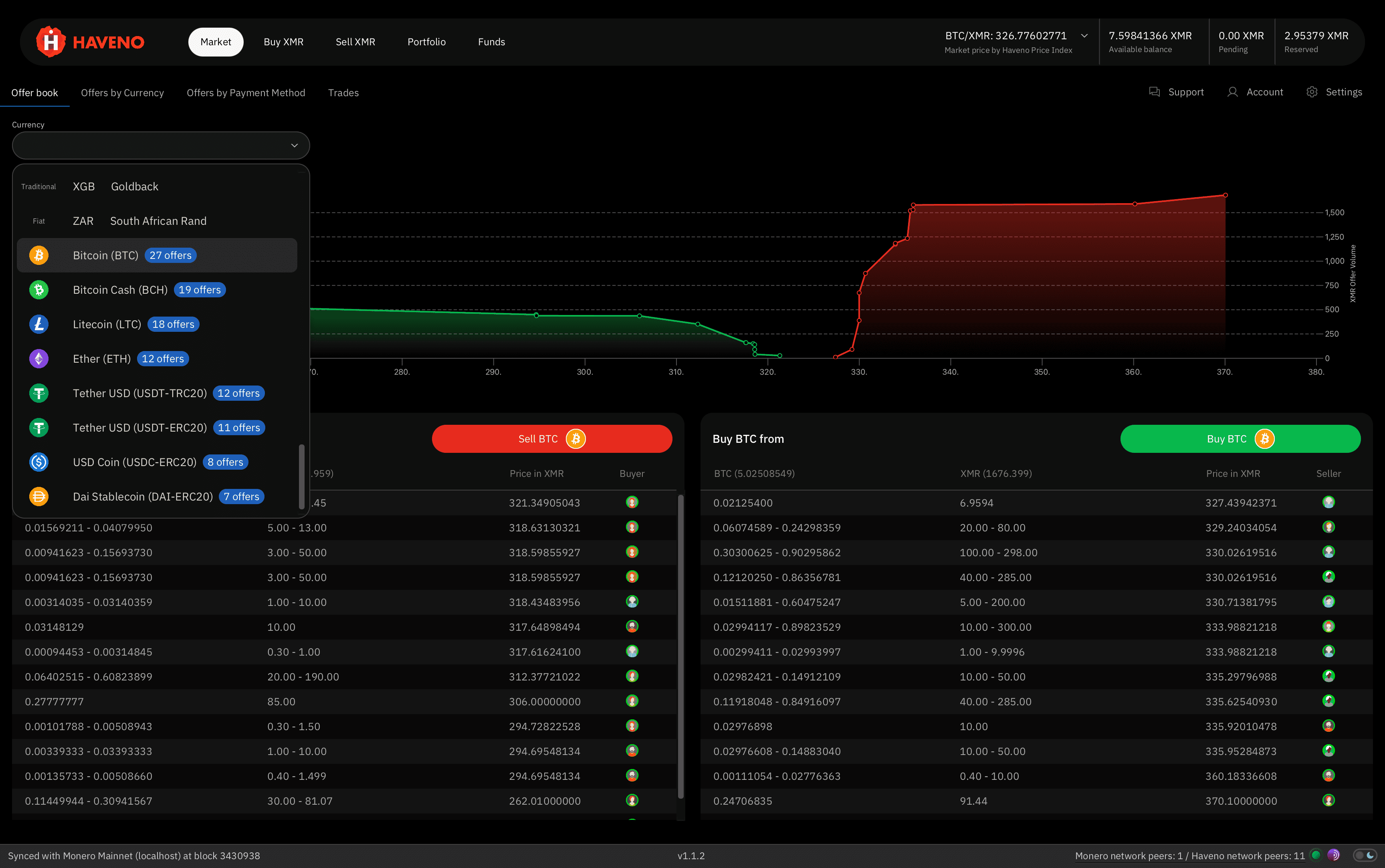The height and width of the screenshot is (868, 1385).
Task: Open Settings using the gear icon
Action: click(1312, 92)
